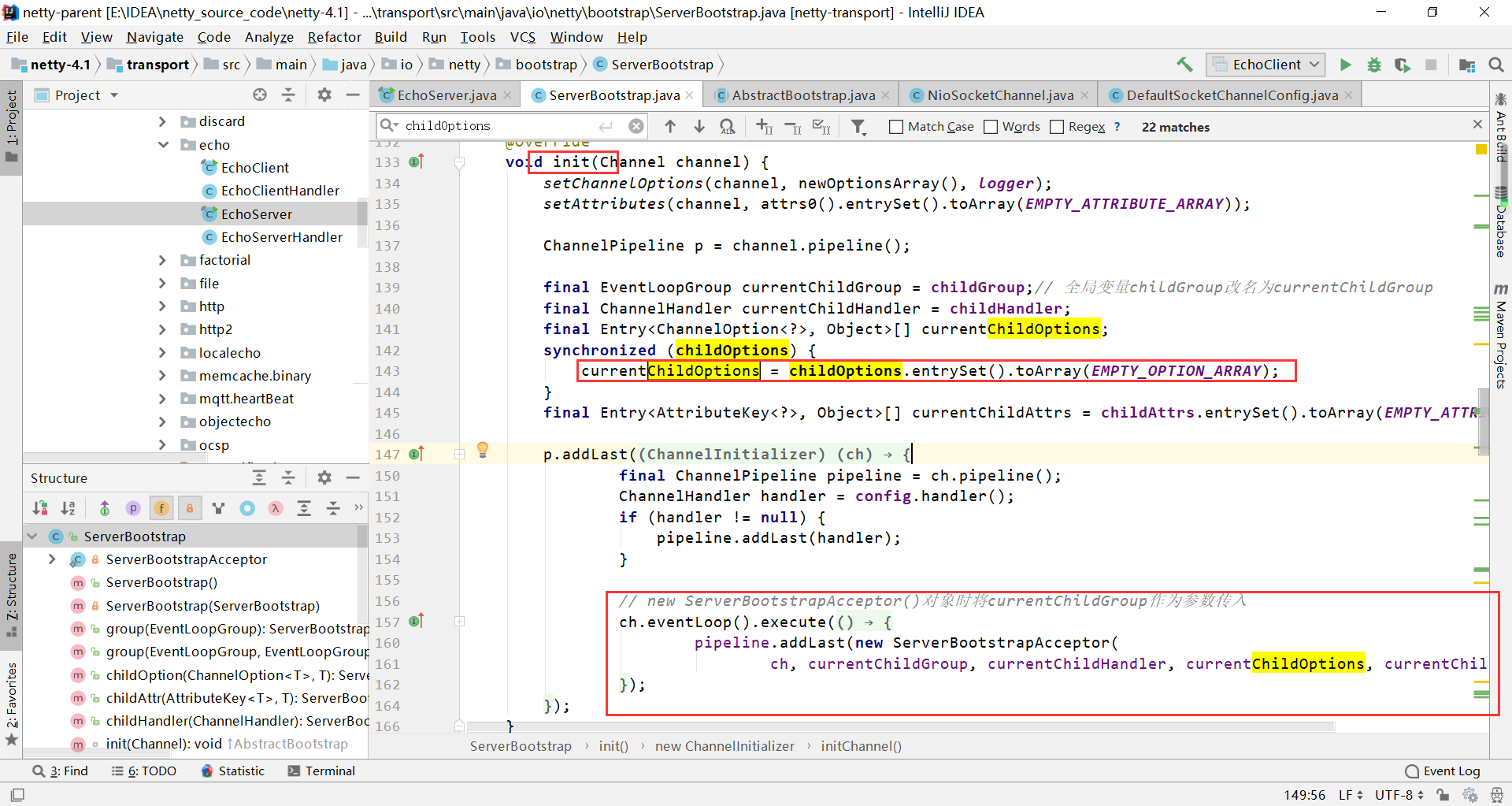Open Project Structure from the main toolbar
Screen dimensions: 1512x806
point(1467,65)
